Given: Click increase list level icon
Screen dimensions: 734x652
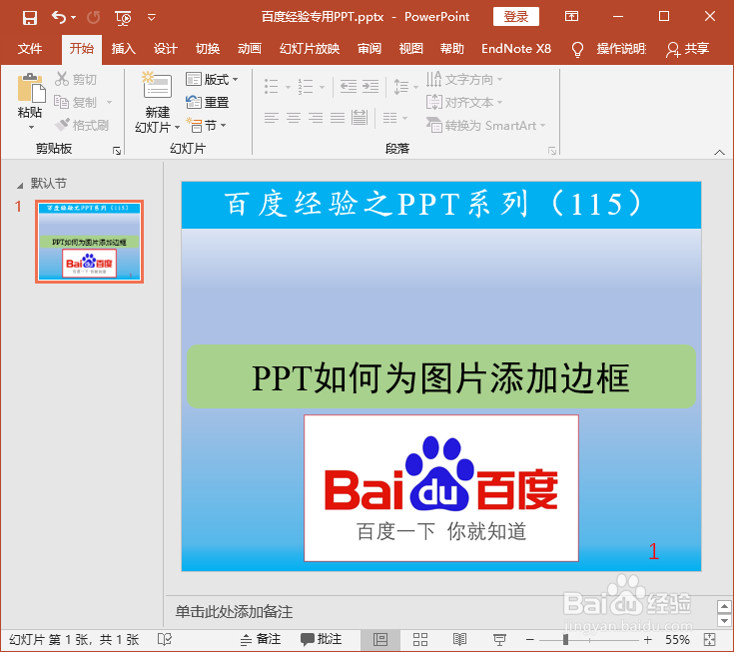Looking at the screenshot, I should pos(370,87).
